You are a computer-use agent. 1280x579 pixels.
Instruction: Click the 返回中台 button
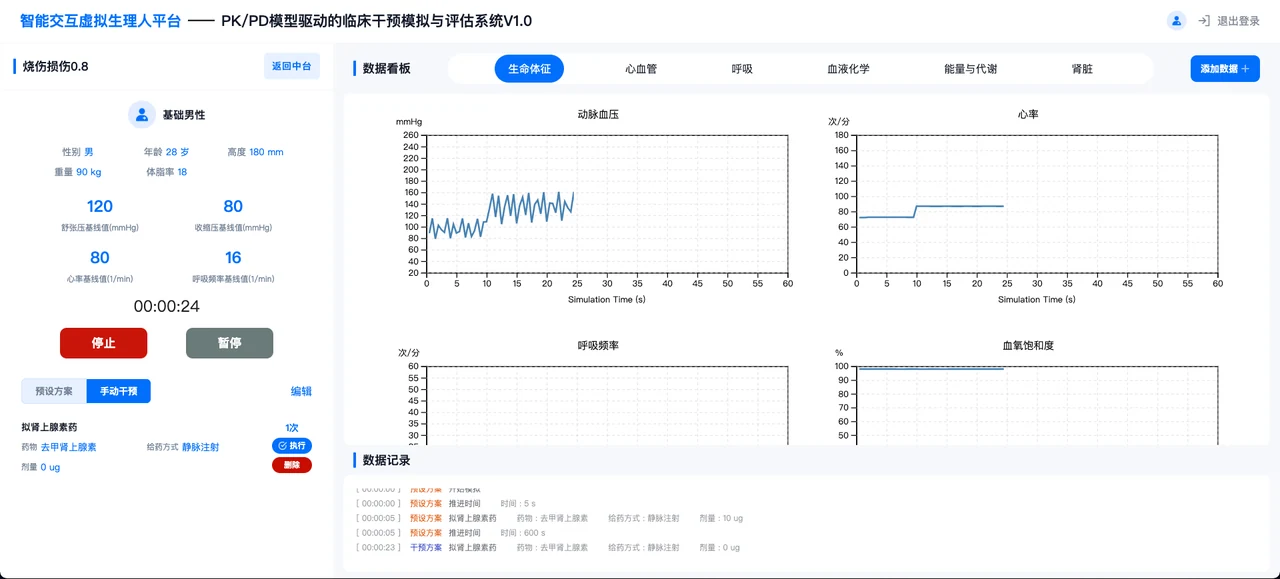(292, 67)
